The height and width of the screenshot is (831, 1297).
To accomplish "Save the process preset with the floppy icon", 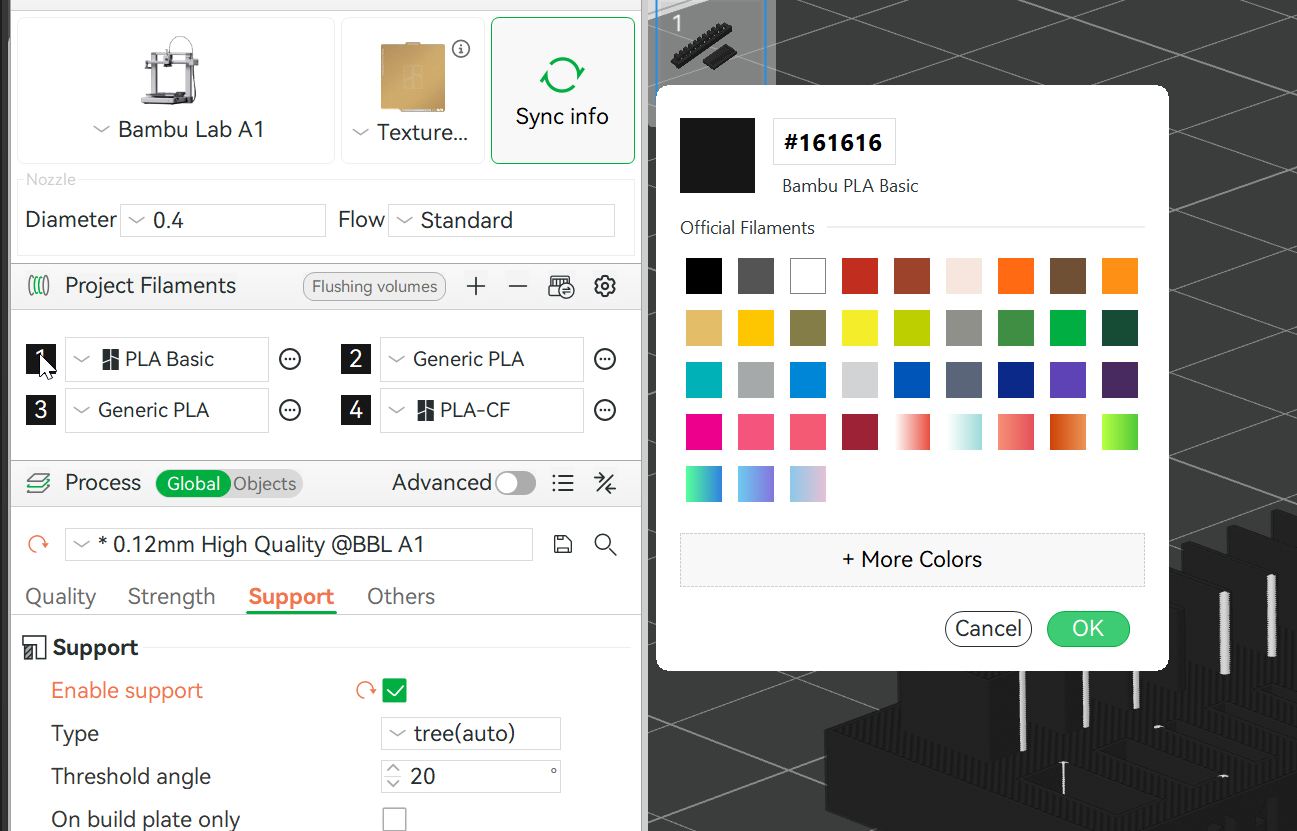I will tap(563, 544).
